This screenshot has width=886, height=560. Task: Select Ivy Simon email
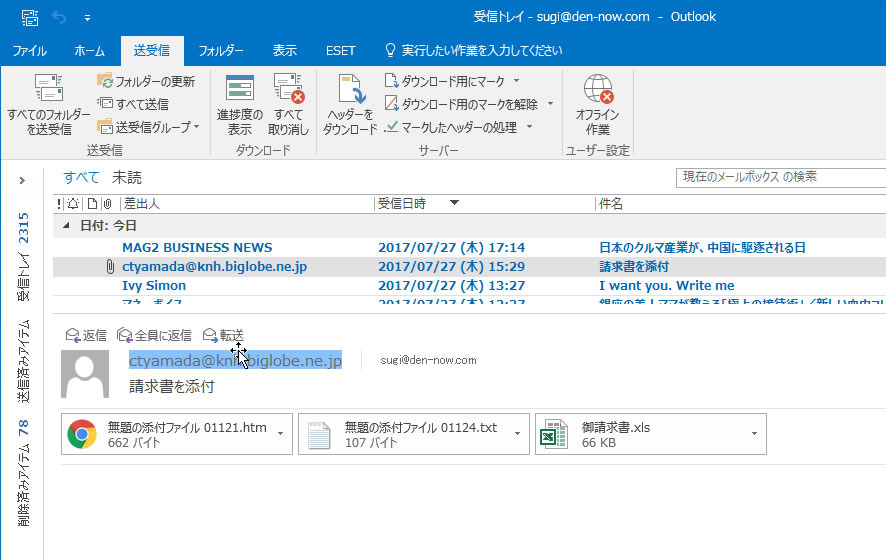point(469,286)
